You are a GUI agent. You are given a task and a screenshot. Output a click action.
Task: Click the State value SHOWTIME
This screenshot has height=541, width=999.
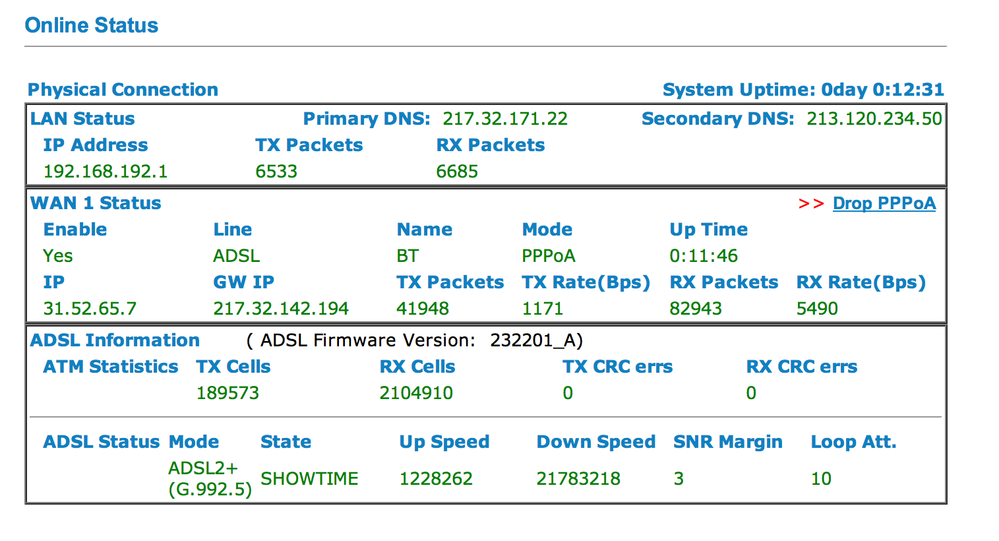click(310, 479)
